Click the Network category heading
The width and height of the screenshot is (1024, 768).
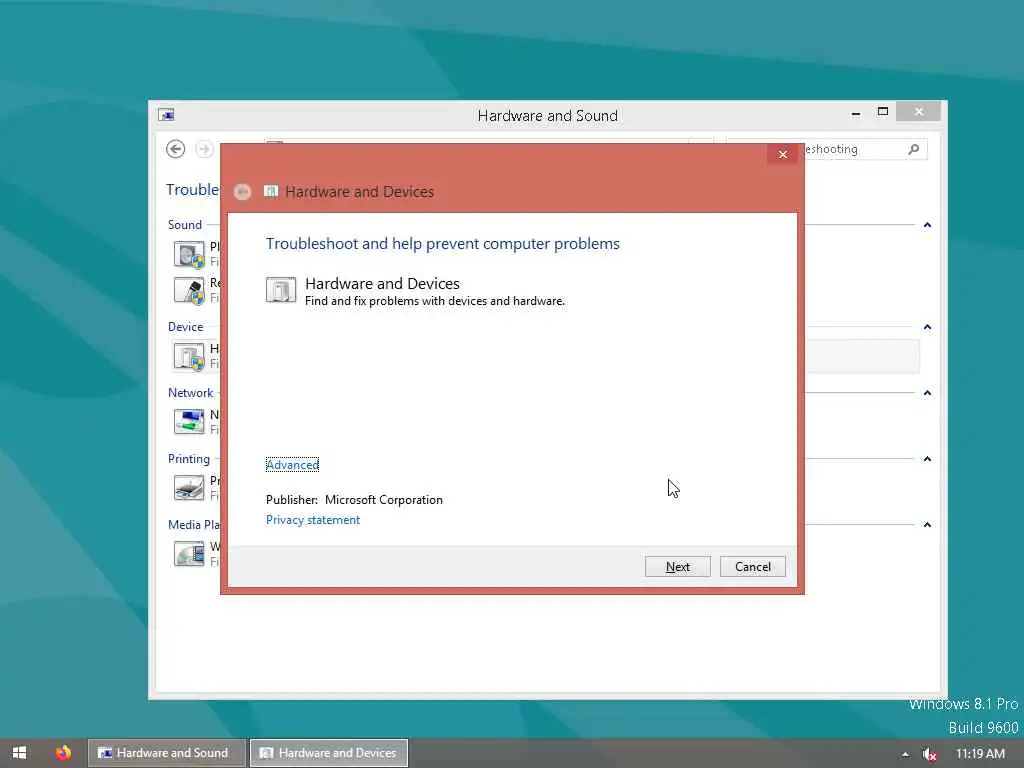click(191, 392)
